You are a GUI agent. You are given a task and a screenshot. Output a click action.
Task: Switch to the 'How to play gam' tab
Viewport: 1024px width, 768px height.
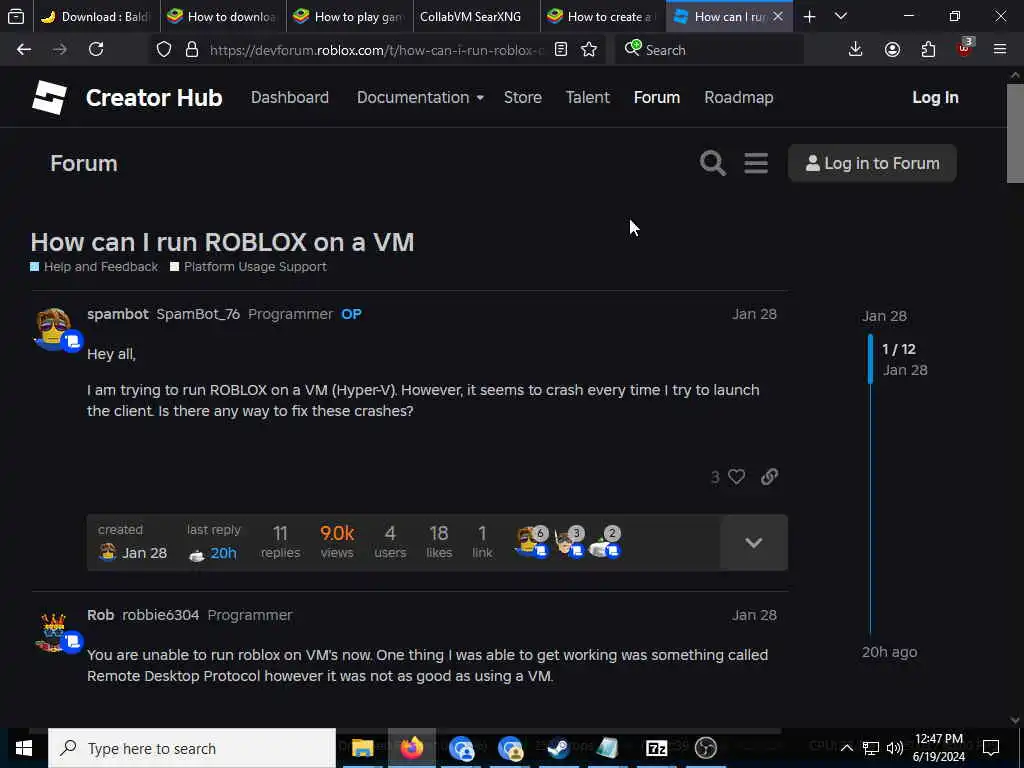349,17
